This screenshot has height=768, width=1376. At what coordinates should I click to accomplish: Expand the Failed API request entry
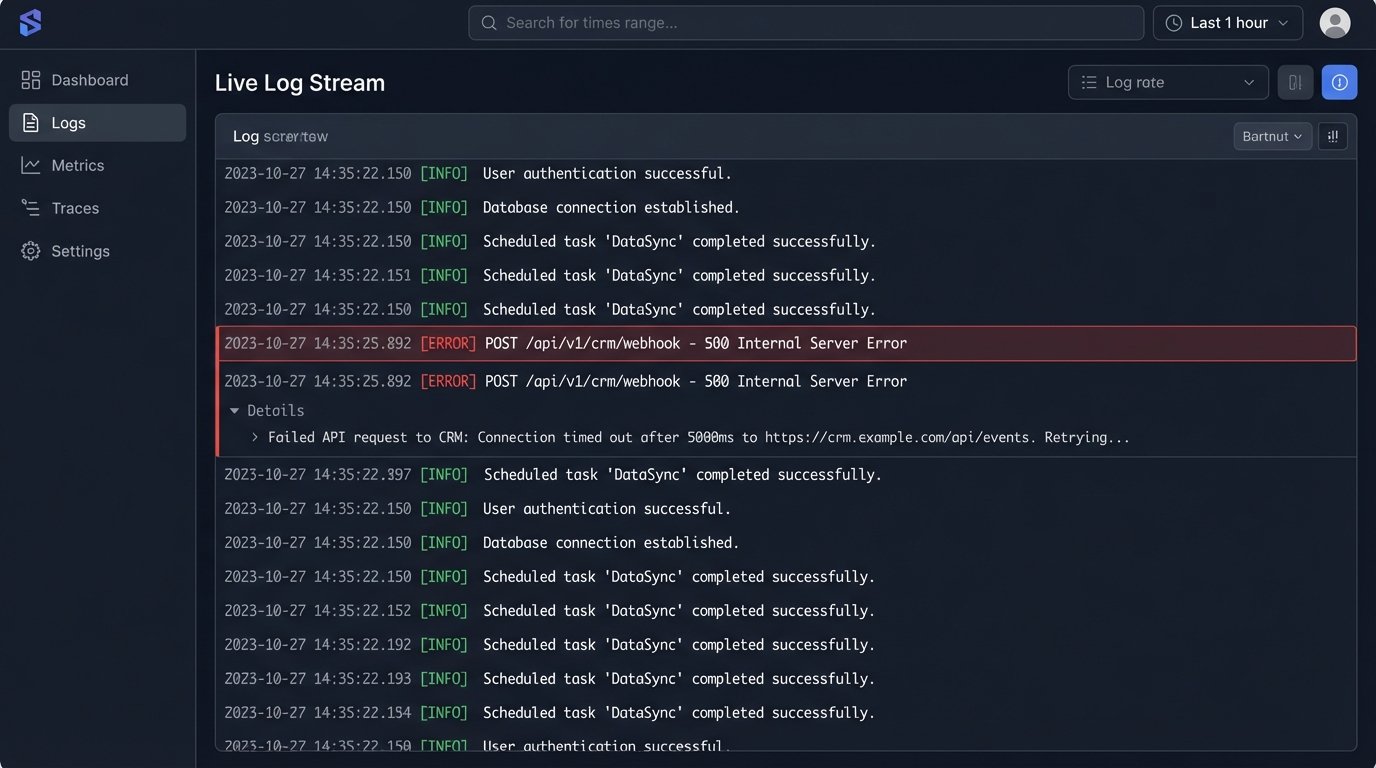pos(255,438)
